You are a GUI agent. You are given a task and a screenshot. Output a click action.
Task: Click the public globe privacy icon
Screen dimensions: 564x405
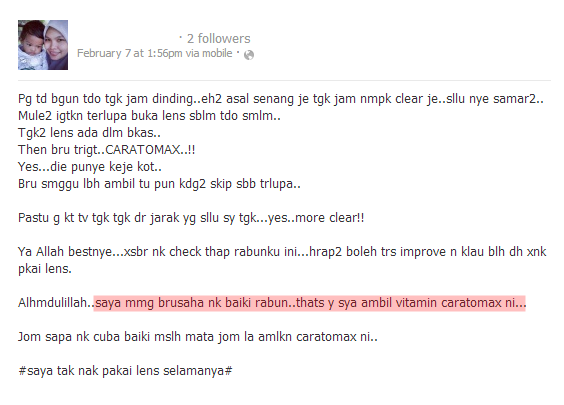click(249, 55)
